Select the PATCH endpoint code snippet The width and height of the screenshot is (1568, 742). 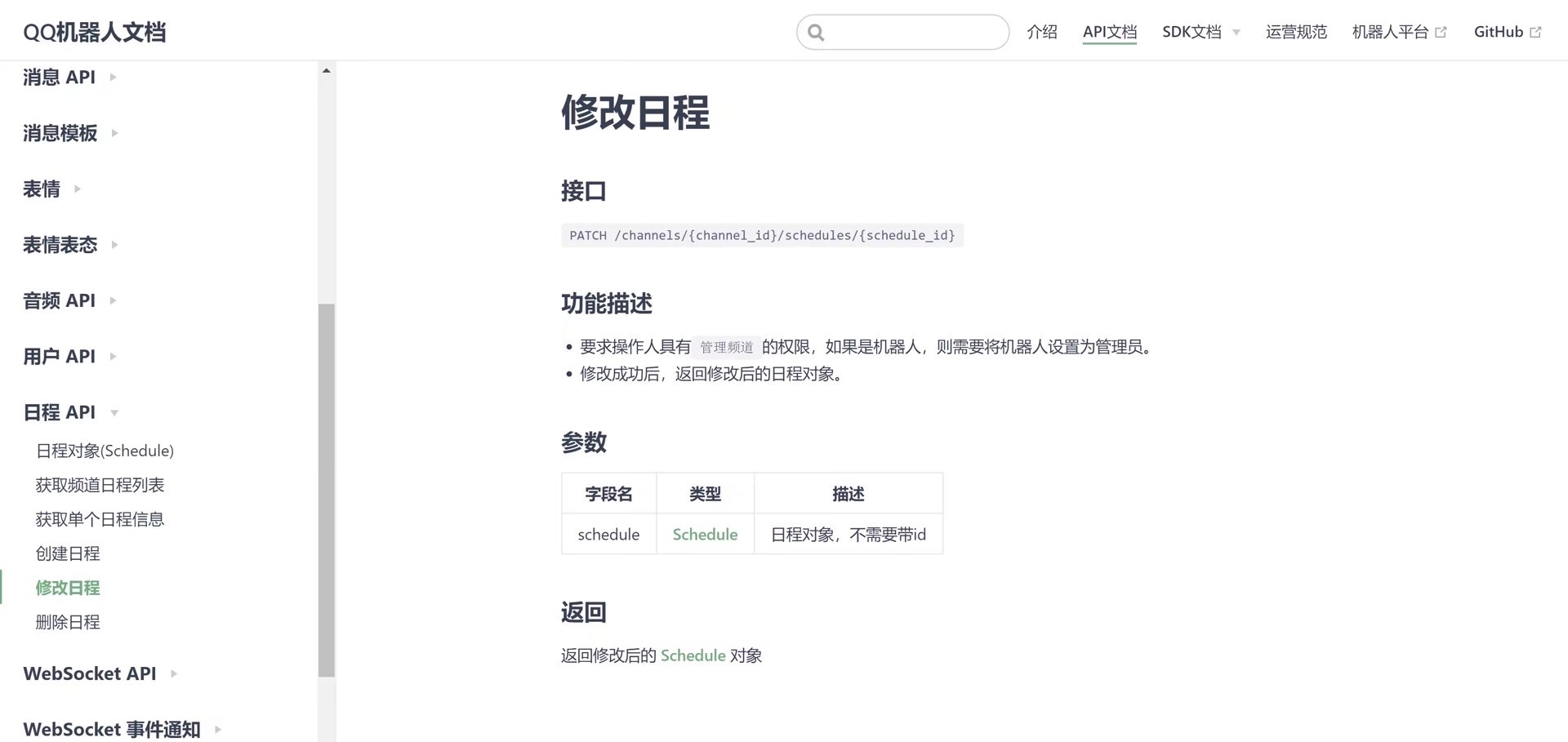pyautogui.click(x=762, y=235)
